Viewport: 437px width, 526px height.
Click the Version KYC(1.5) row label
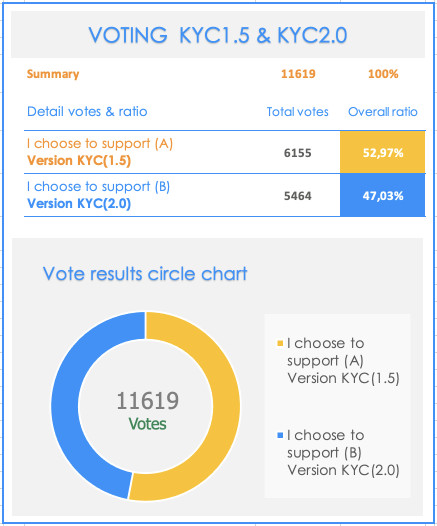79,160
